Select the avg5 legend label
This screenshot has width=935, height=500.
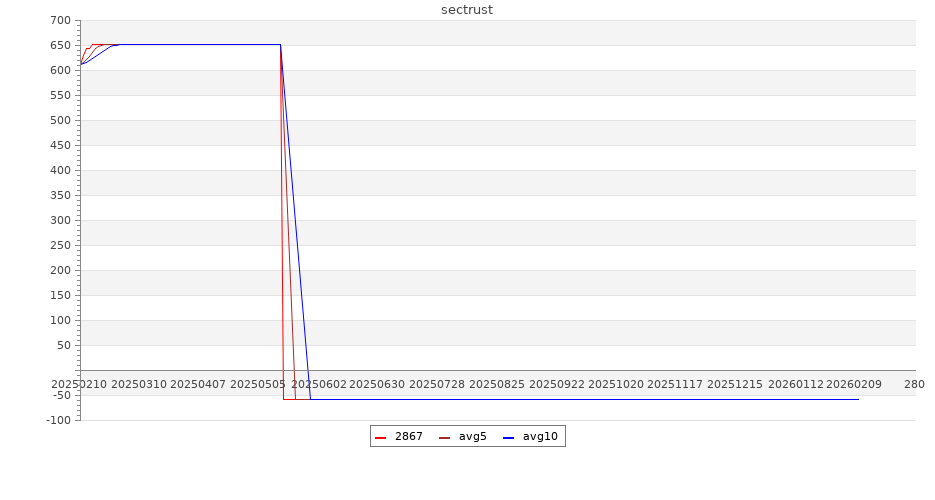click(472, 437)
